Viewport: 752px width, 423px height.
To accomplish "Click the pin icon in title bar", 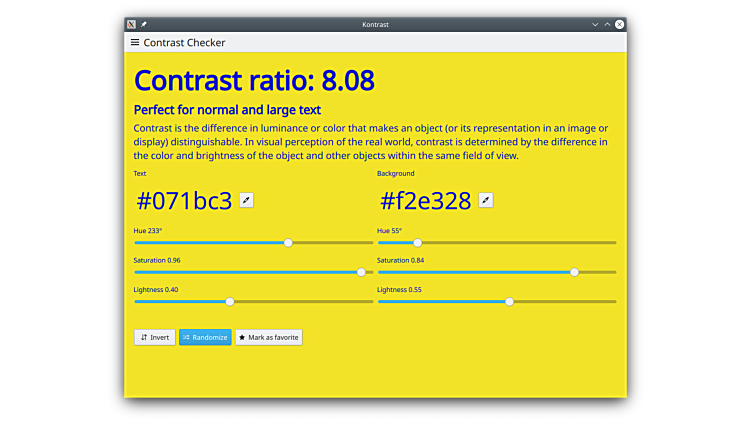I will [144, 24].
